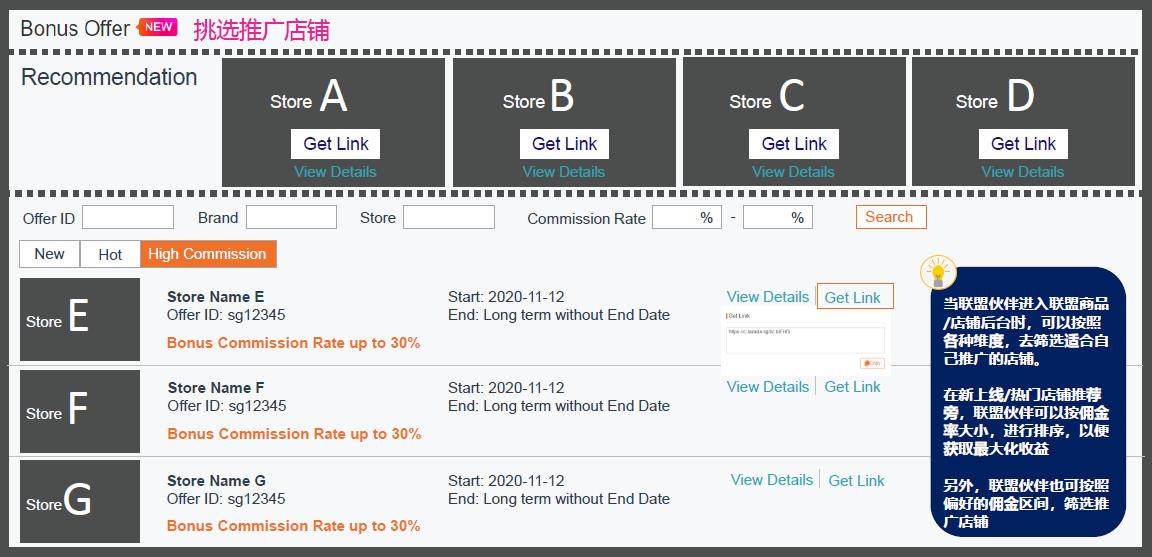The height and width of the screenshot is (557, 1152).
Task: Click Get Link for Store Name G
Action: [856, 480]
